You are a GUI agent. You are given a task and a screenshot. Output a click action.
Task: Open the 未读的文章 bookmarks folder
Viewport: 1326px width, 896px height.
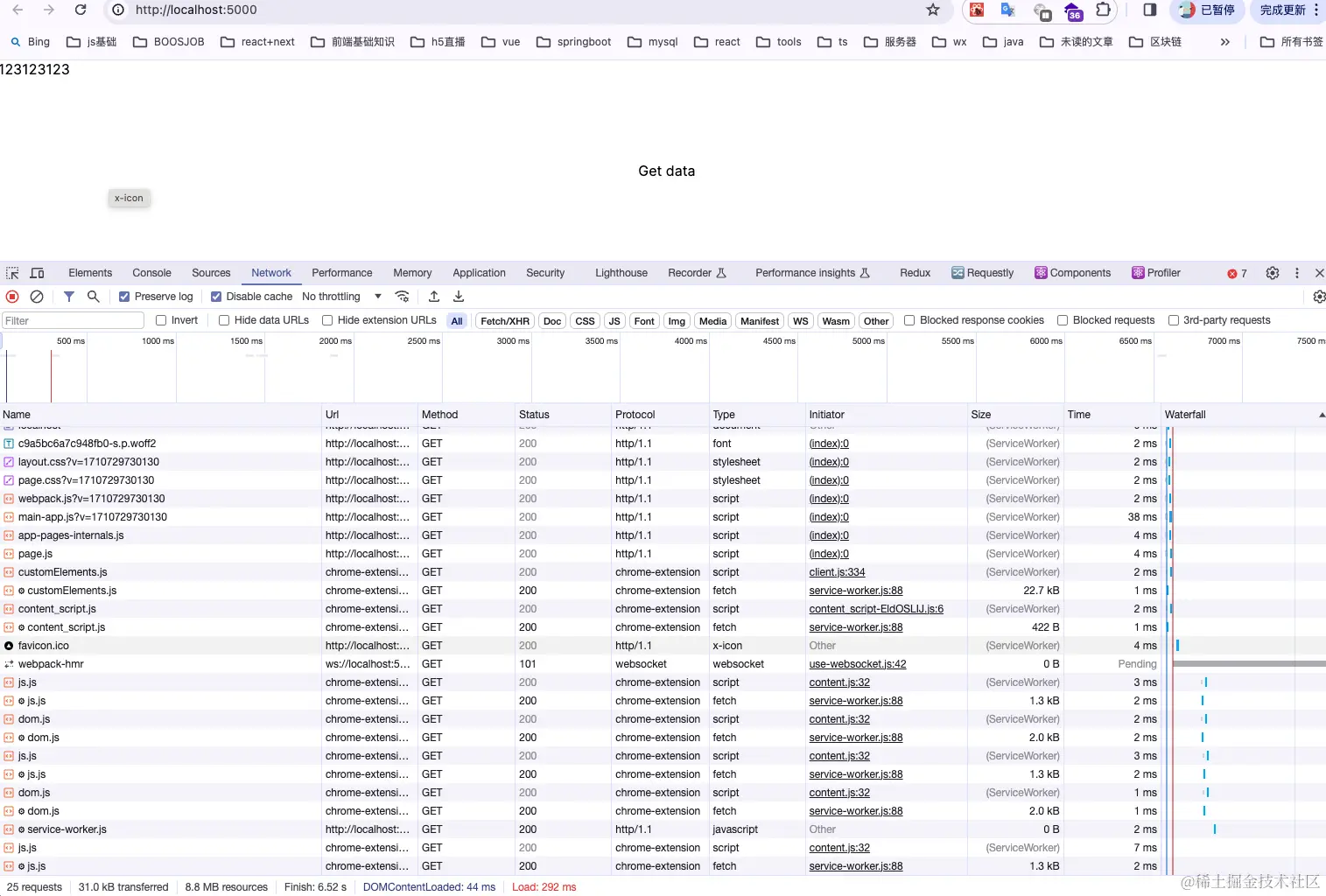1077,42
